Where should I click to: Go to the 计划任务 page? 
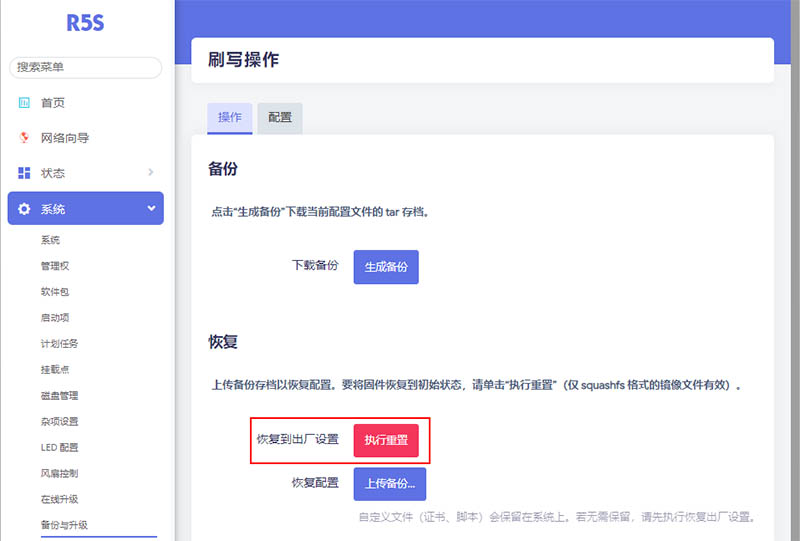(59, 344)
